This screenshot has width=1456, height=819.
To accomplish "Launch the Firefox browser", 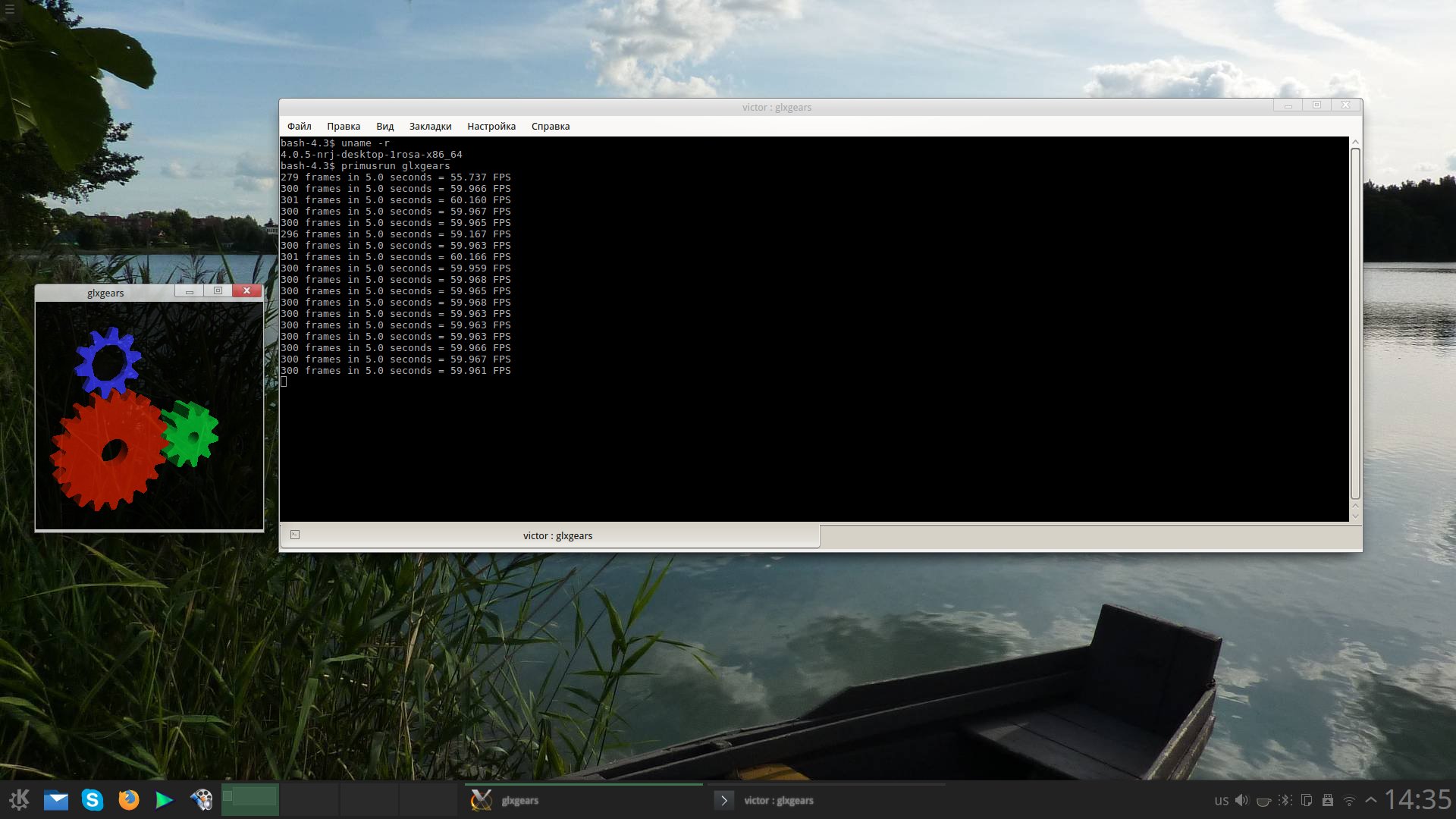I will point(129,799).
